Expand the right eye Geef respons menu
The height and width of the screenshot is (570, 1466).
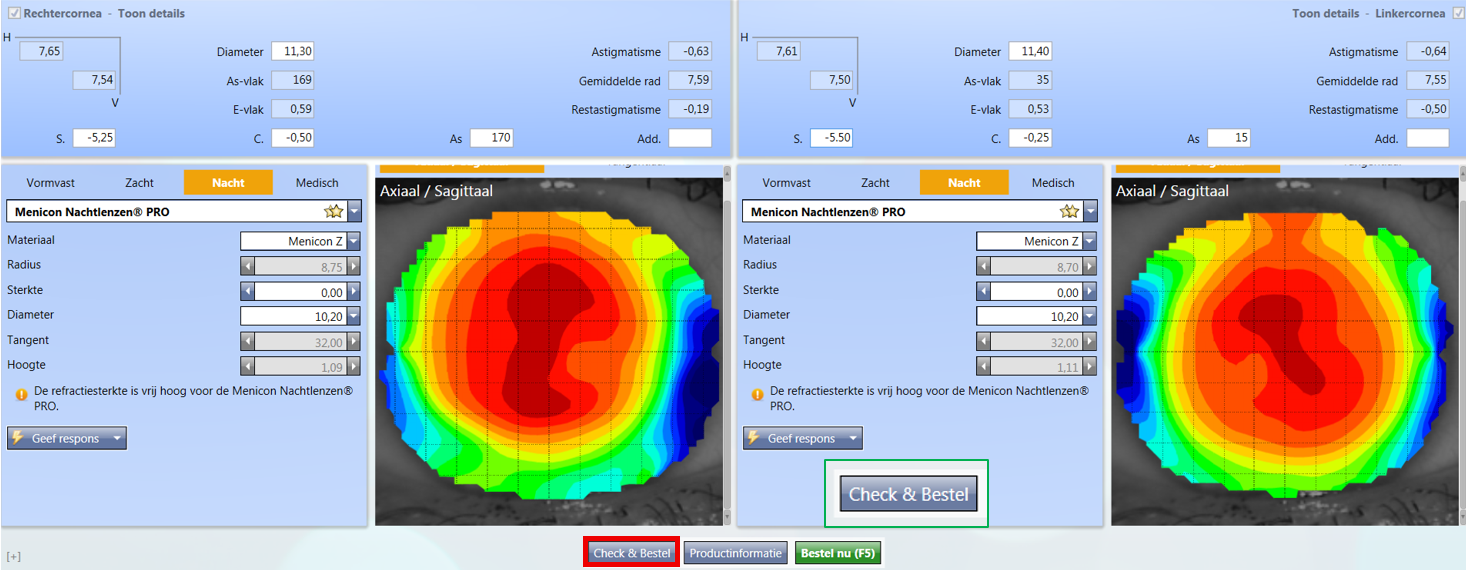click(x=118, y=438)
